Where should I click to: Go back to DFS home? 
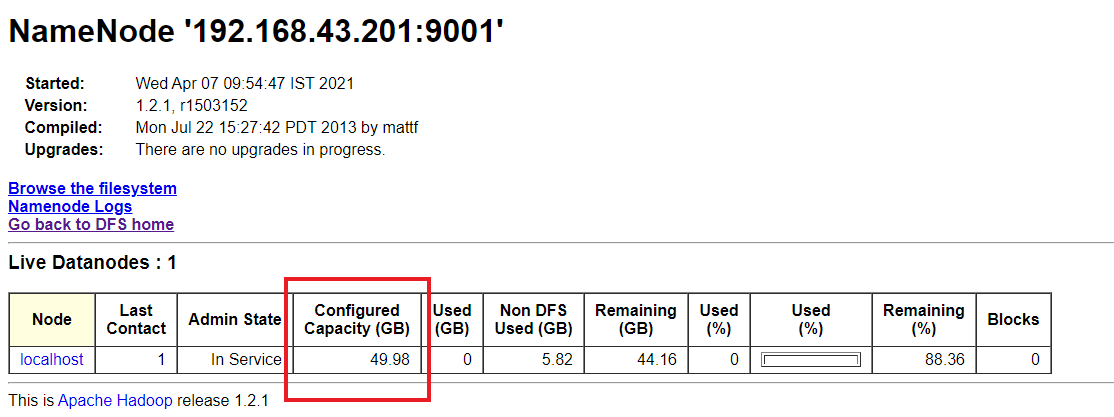(x=91, y=224)
